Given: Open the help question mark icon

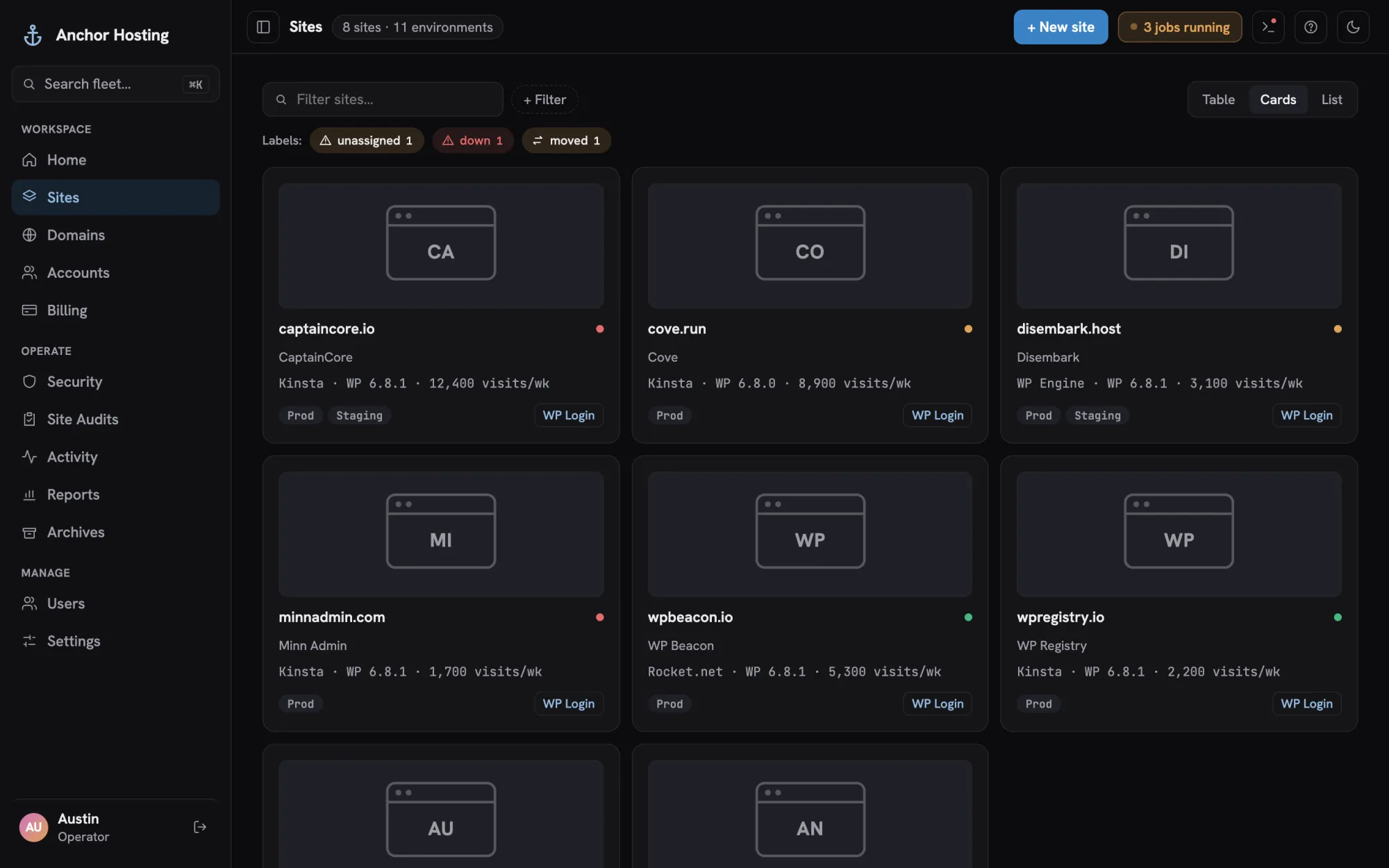Looking at the screenshot, I should point(1311,27).
